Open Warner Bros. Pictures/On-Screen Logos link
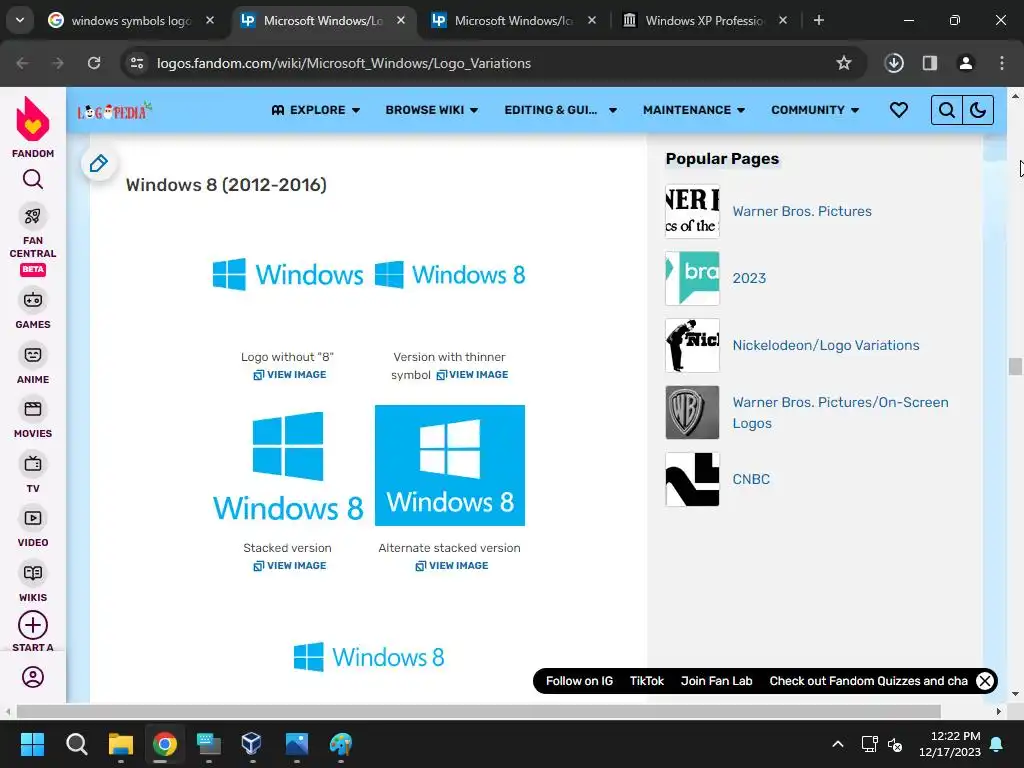This screenshot has width=1024, height=768. [x=840, y=413]
